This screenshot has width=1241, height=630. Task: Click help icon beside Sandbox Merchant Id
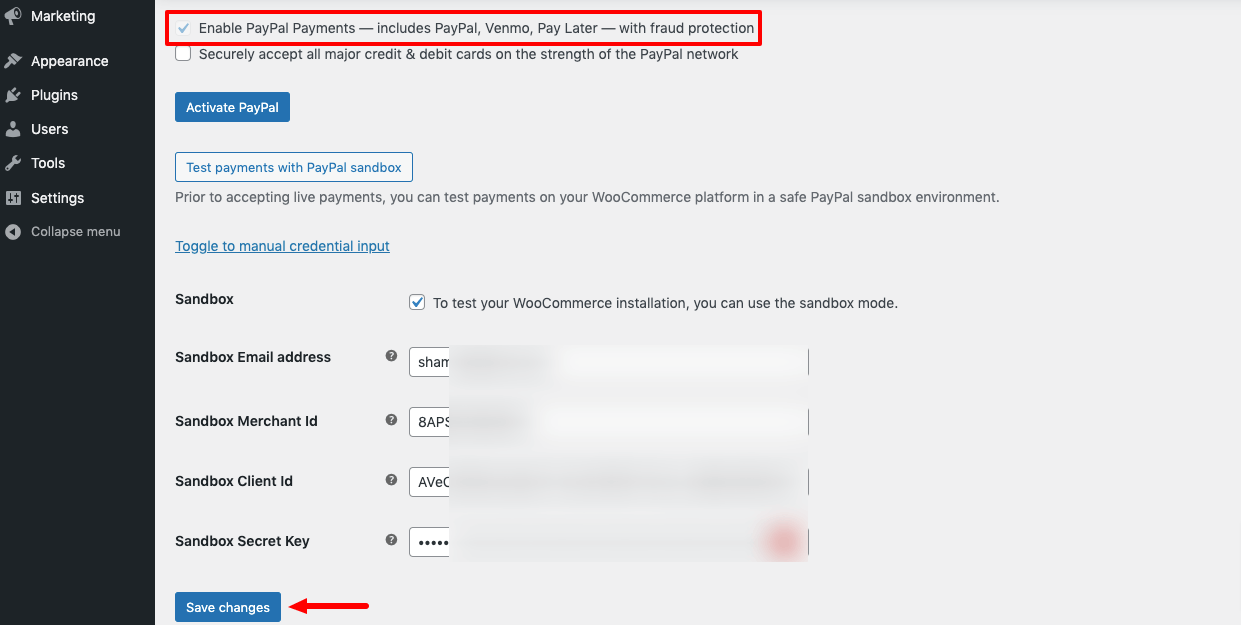tap(391, 420)
